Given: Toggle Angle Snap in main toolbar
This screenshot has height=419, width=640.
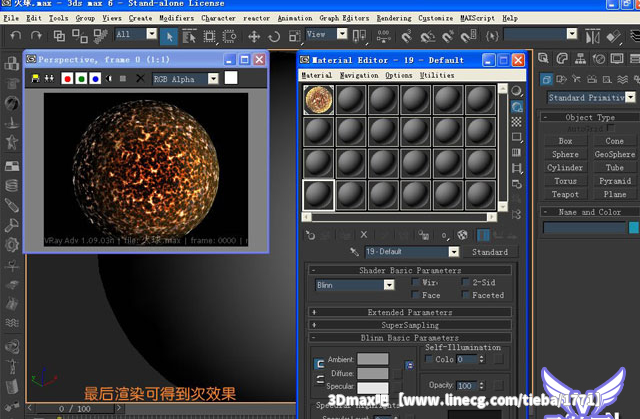Looking at the screenshot, I should point(427,37).
